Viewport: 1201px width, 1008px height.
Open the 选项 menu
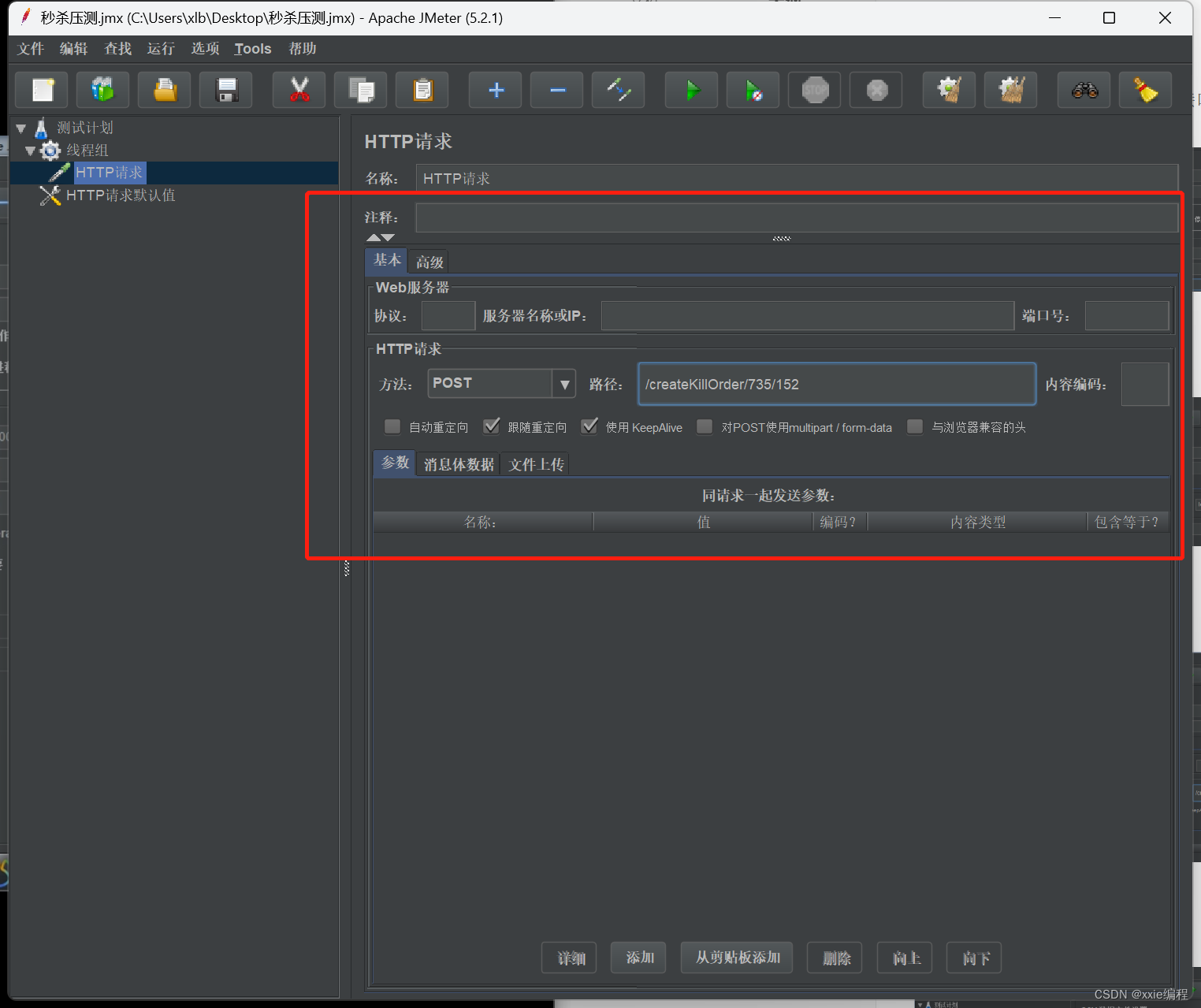click(206, 49)
